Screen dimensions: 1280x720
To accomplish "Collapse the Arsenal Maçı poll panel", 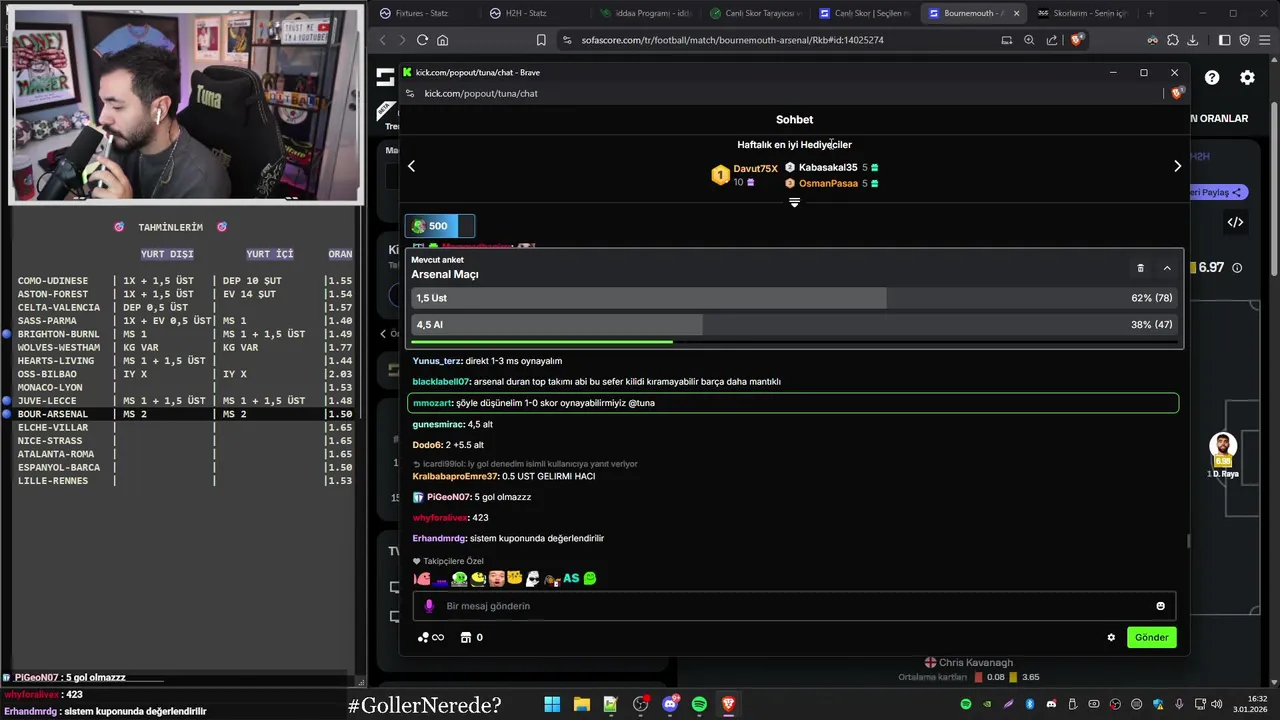I will tap(1167, 268).
